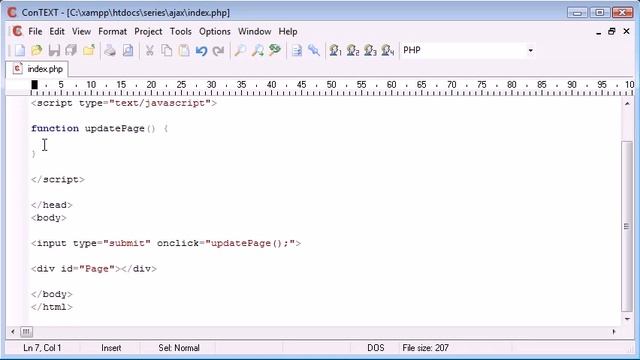
Task: Open the File menu
Action: coord(35,31)
